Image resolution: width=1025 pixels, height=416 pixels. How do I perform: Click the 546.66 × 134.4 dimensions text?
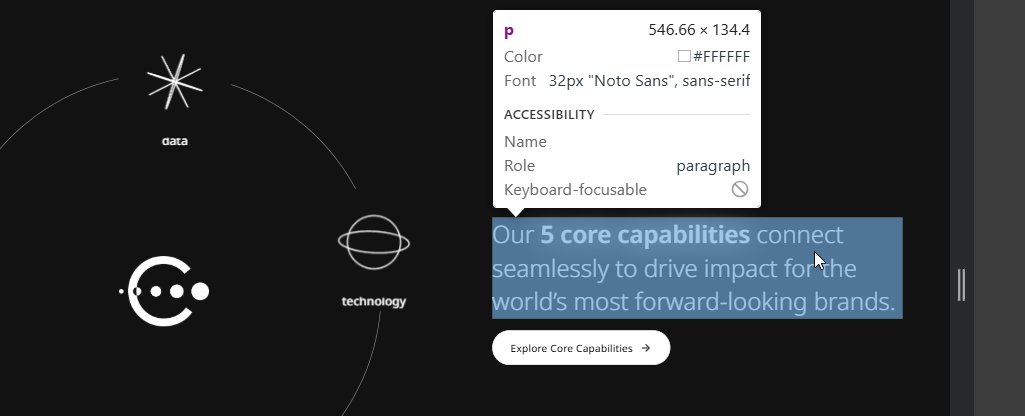pyautogui.click(x=698, y=31)
